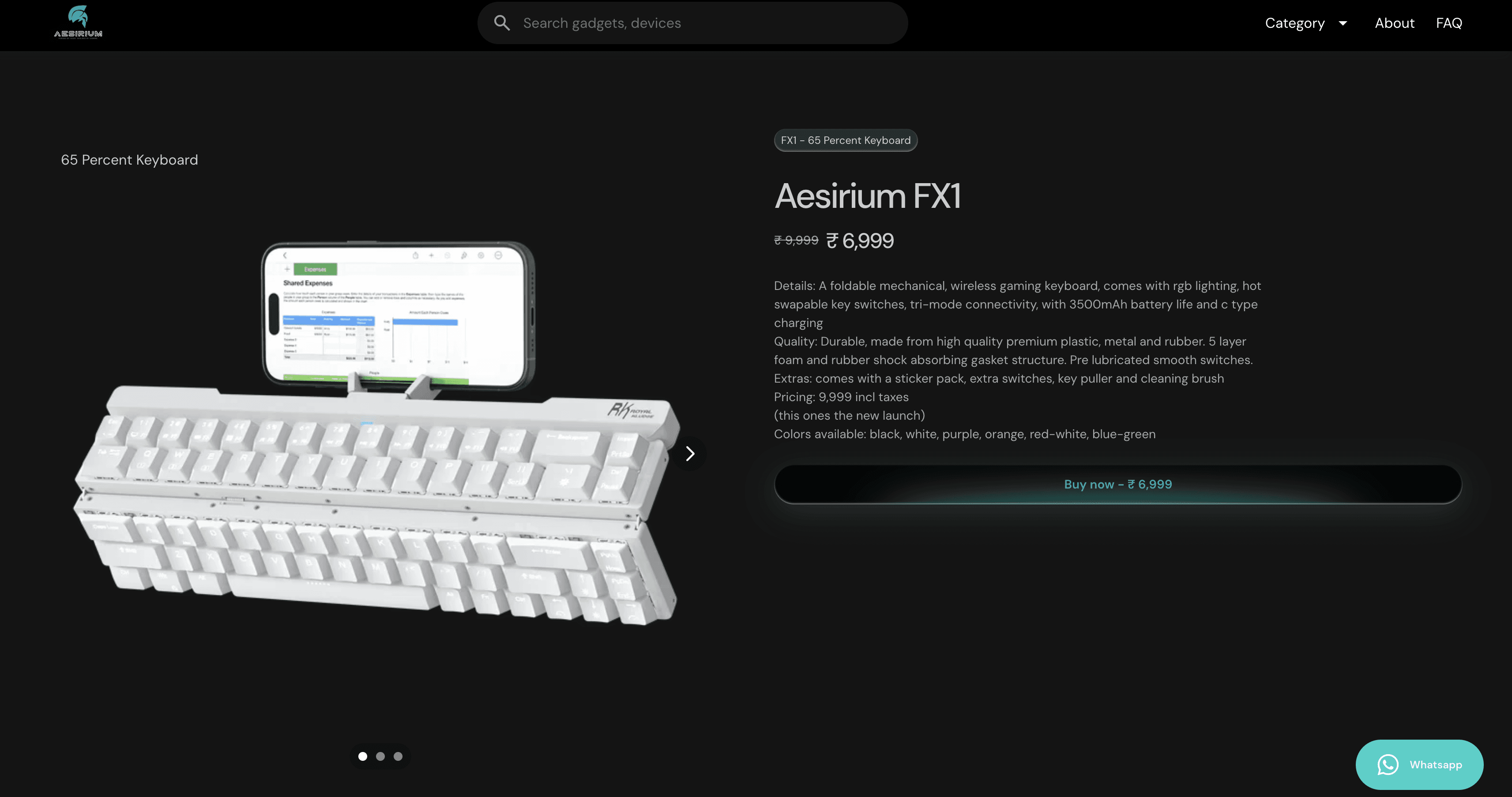Open the Whatsapp floating button
Screen dimensions: 1512x797
point(1419,765)
